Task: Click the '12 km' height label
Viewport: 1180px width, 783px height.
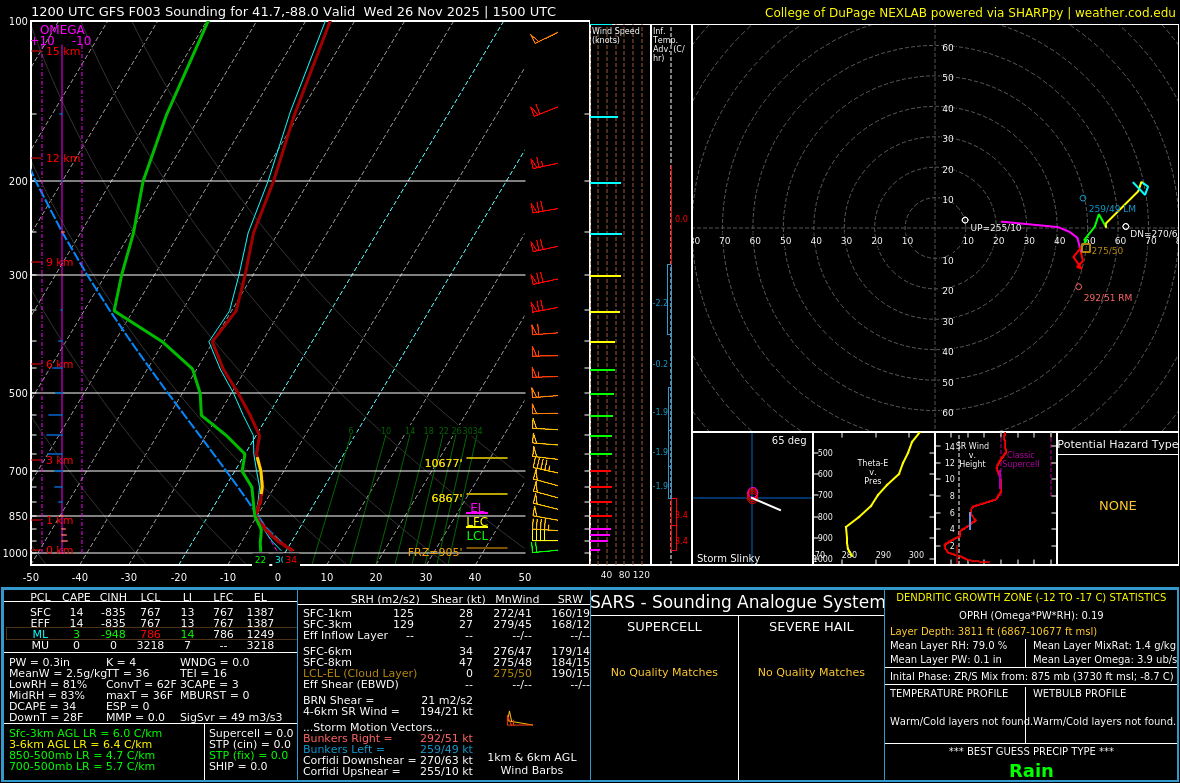Action: [x=63, y=158]
